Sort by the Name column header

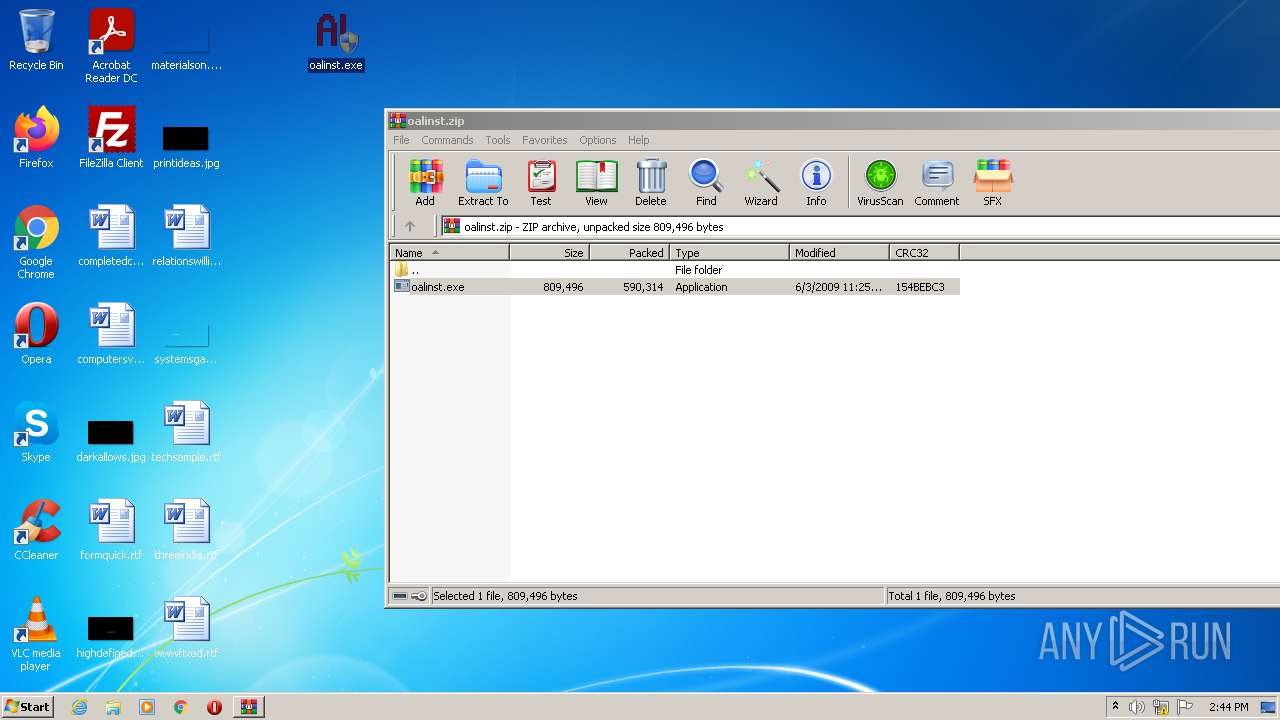tap(450, 253)
